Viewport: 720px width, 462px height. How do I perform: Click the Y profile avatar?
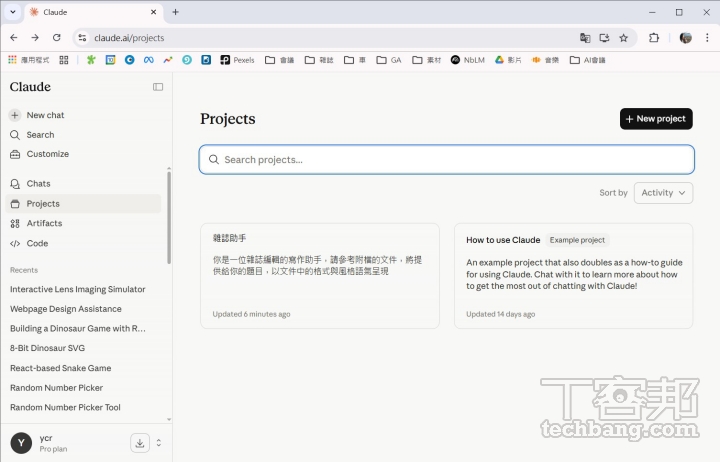point(21,443)
